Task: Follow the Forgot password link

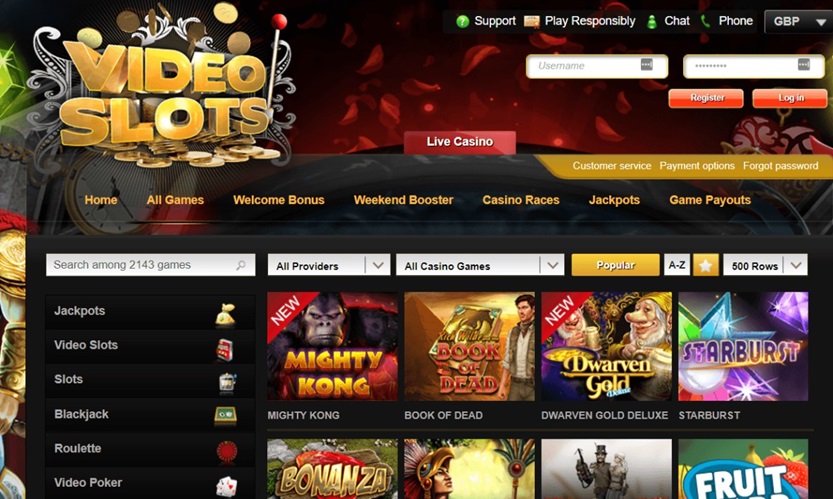Action: click(780, 166)
